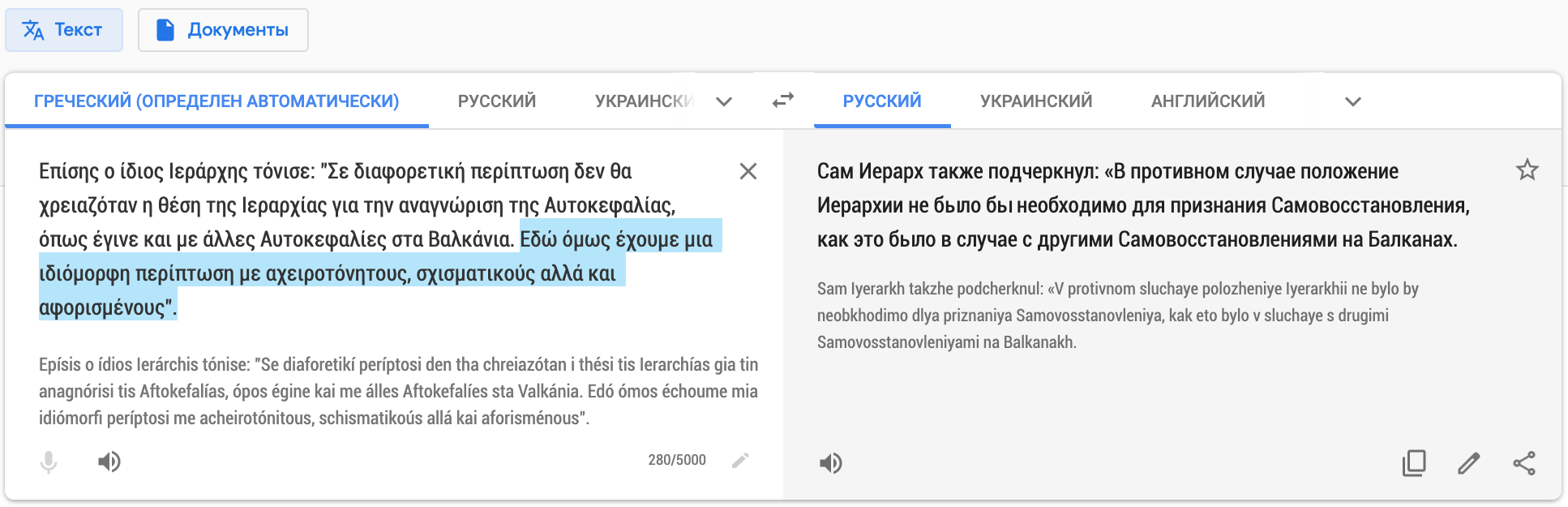
Task: Expand the source language list
Action: tap(724, 101)
